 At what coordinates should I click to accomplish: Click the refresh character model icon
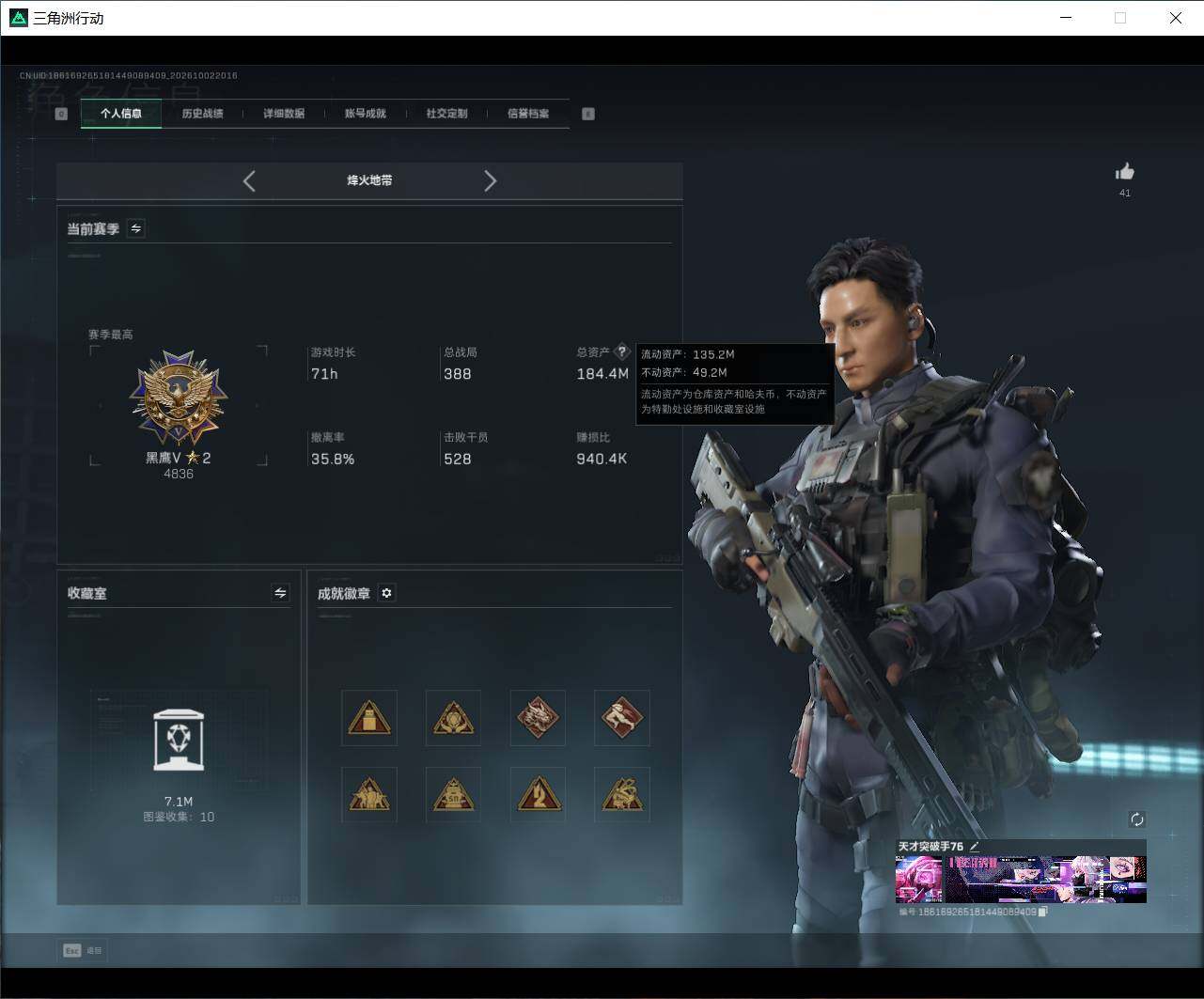[1136, 819]
